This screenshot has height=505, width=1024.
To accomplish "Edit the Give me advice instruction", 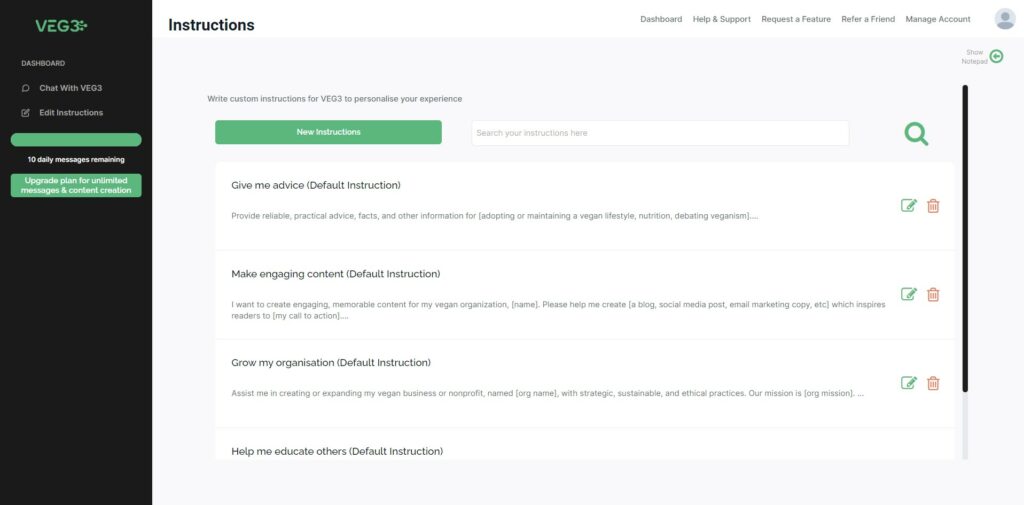I will click(x=908, y=206).
